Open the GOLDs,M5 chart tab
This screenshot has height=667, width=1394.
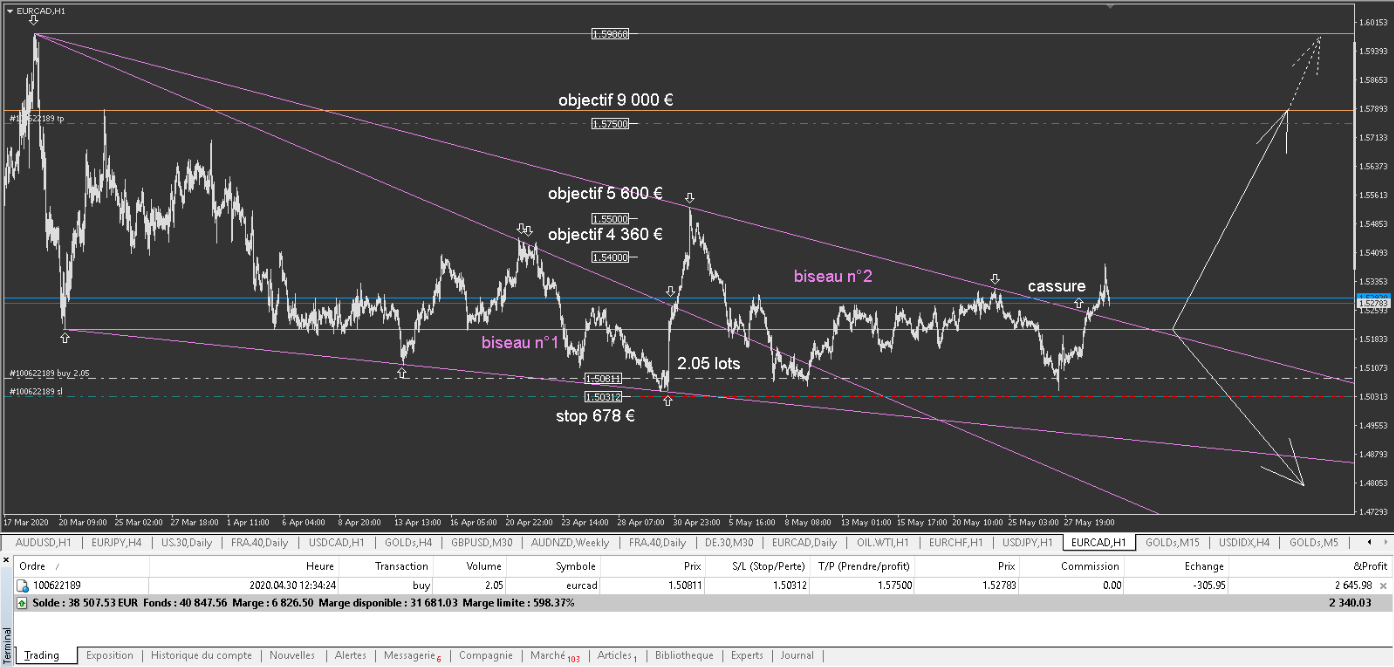pyautogui.click(x=1314, y=542)
